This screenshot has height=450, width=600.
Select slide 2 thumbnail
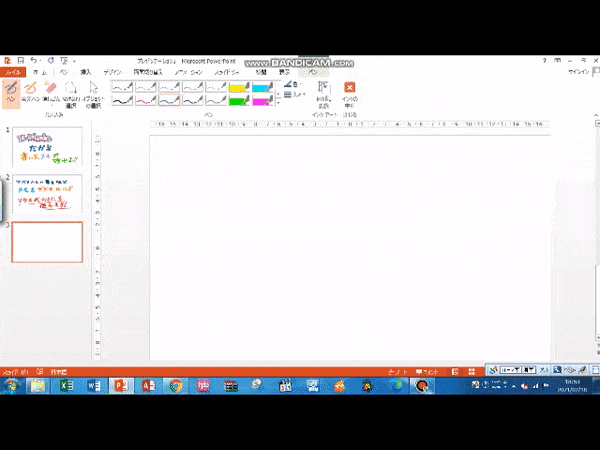47,194
